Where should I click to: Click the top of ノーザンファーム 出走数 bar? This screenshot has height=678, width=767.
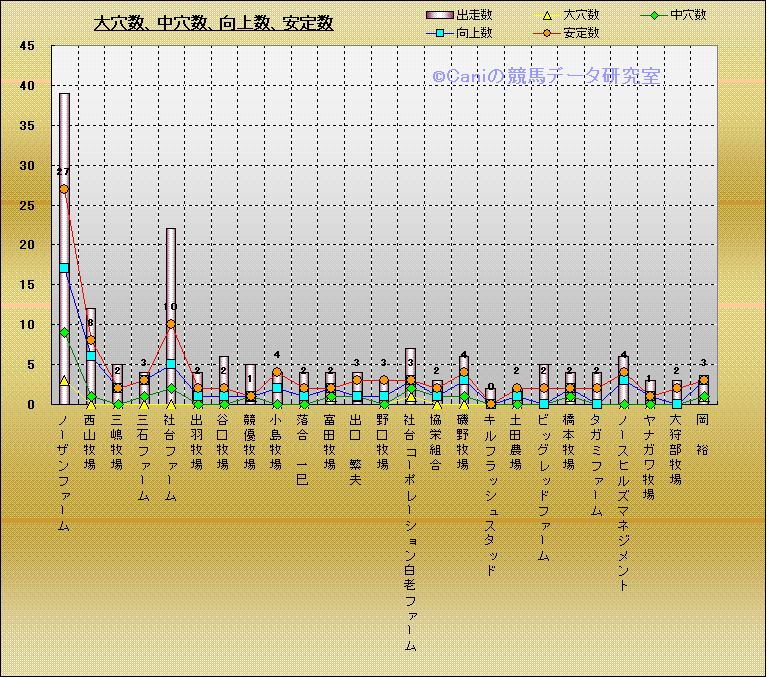point(64,96)
